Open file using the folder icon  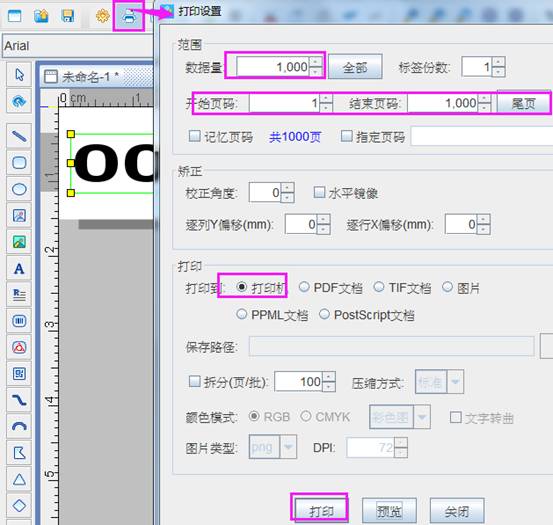pos(41,16)
